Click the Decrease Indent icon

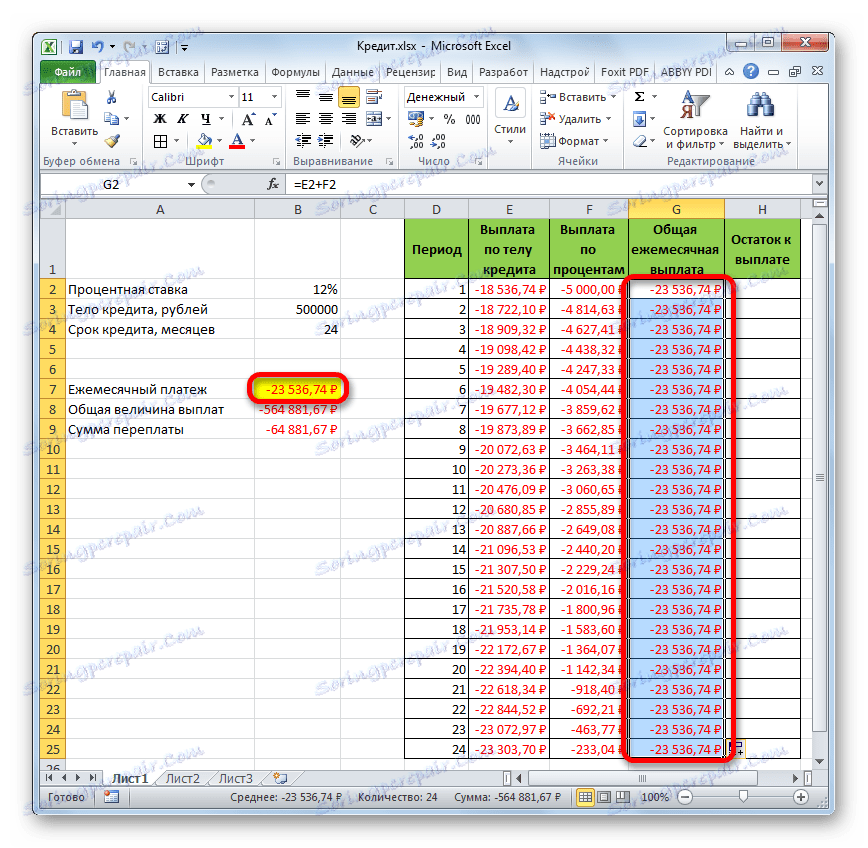[303, 141]
